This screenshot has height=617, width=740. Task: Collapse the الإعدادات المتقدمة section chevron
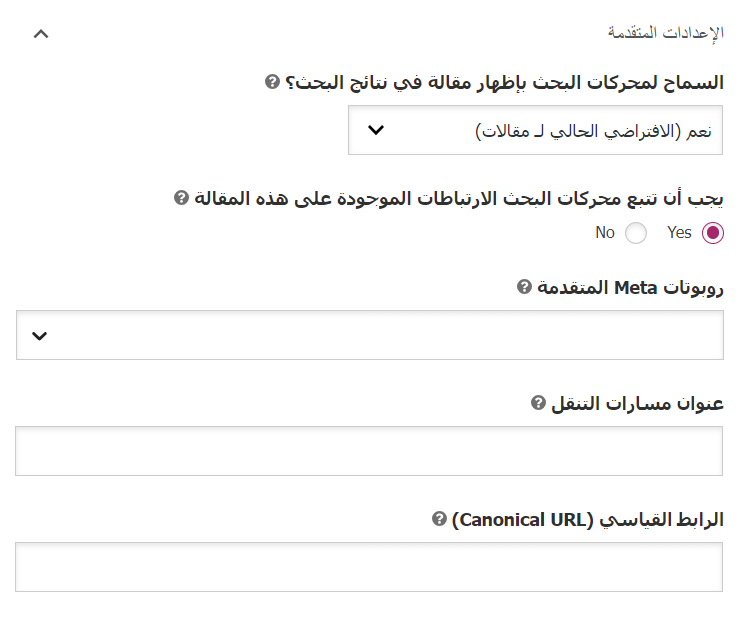(x=40, y=33)
